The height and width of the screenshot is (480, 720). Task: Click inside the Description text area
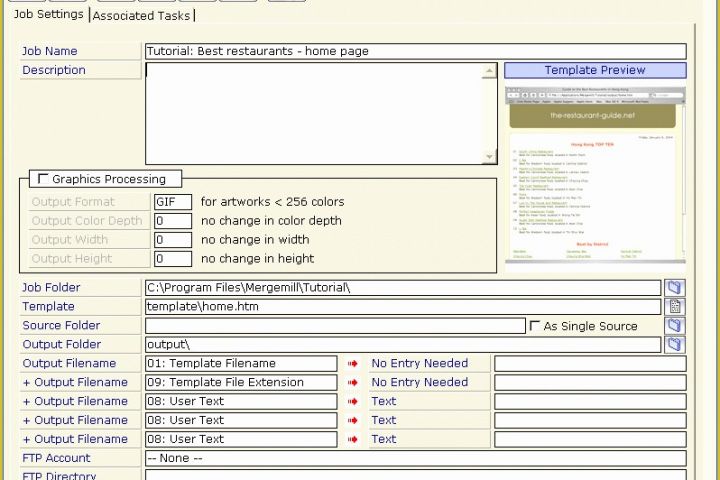pos(313,113)
